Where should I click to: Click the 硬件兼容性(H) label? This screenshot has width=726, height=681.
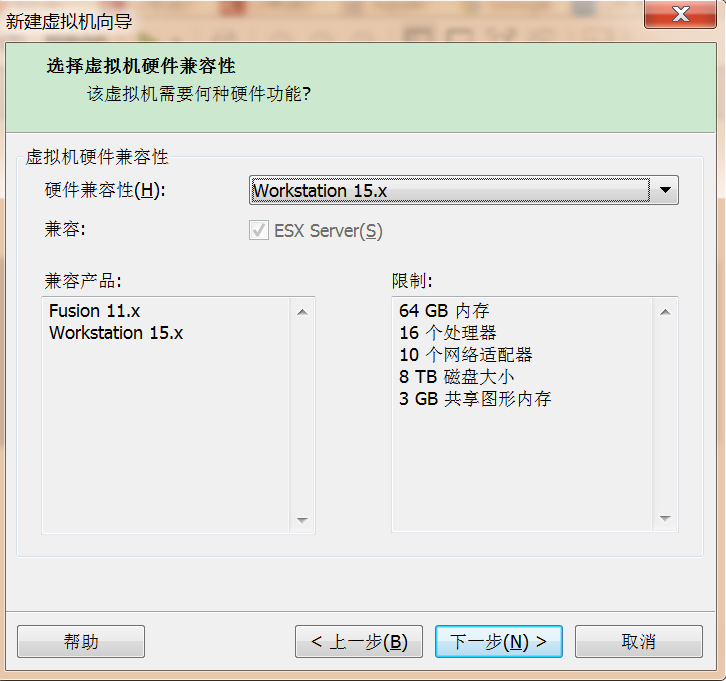pos(105,190)
